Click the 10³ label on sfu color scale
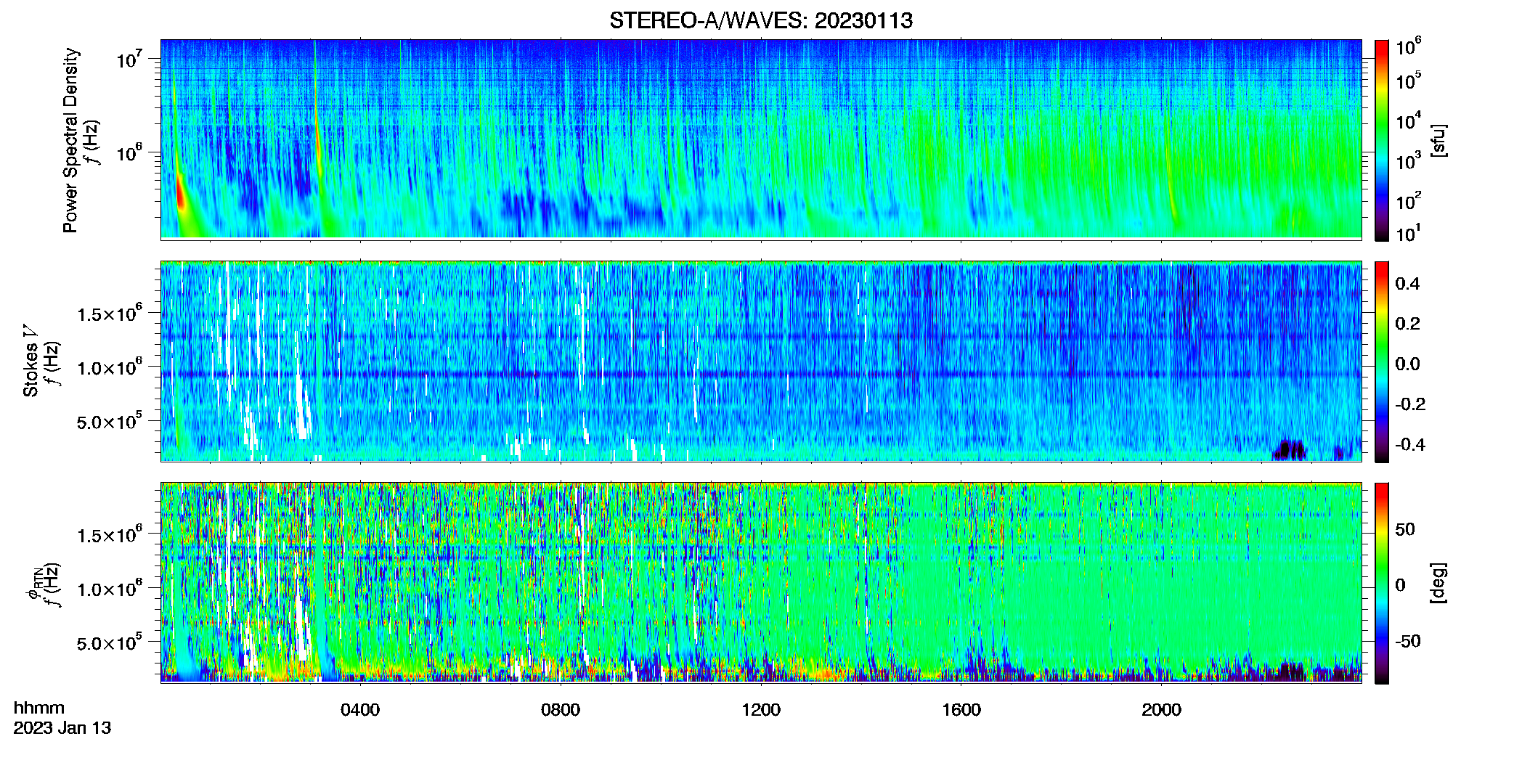This screenshot has width=1522, height=784. [x=1409, y=161]
